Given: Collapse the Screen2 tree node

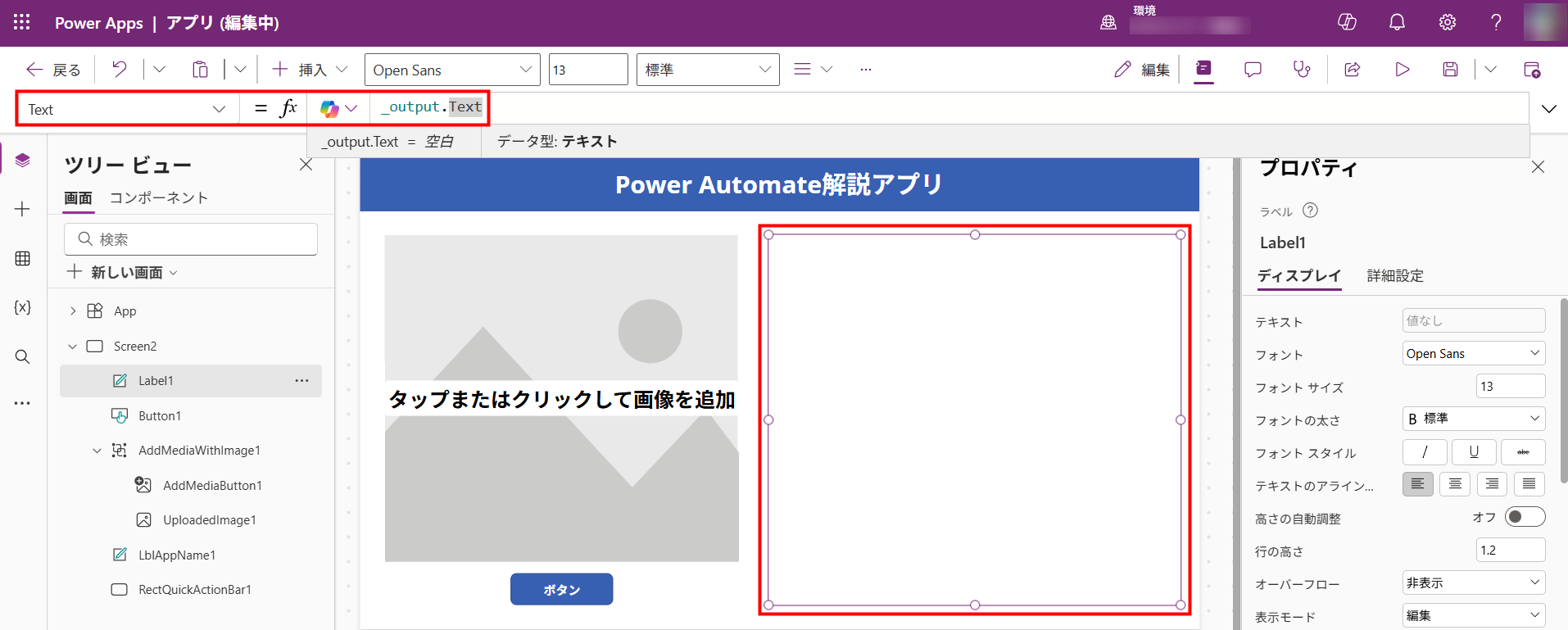Looking at the screenshot, I should 73,347.
